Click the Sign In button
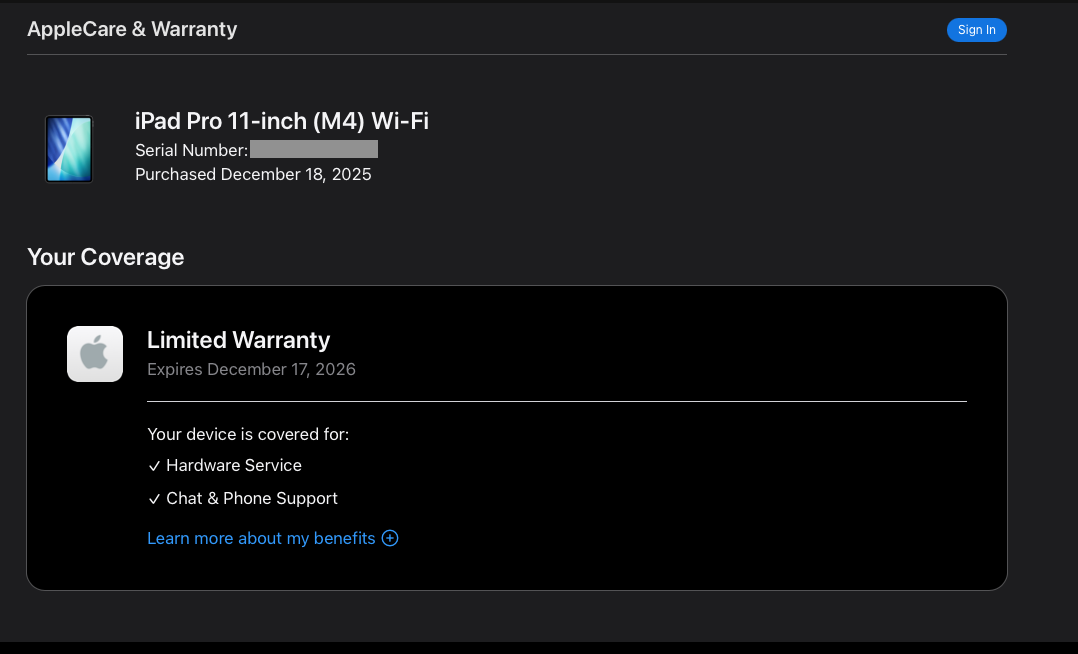This screenshot has height=654, width=1078. [x=976, y=30]
